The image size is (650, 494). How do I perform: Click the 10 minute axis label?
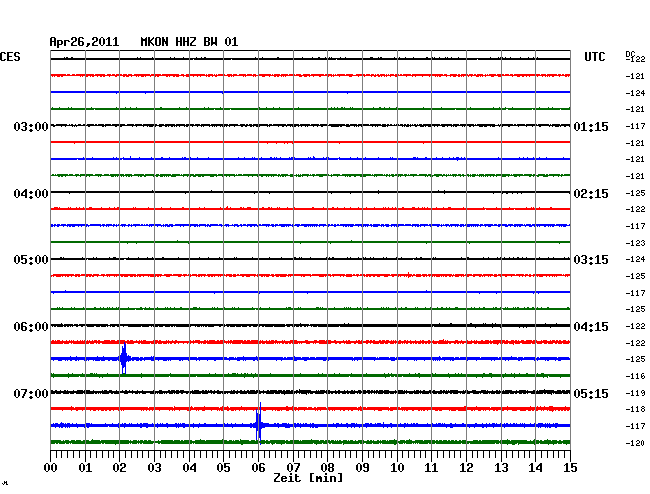(397, 467)
